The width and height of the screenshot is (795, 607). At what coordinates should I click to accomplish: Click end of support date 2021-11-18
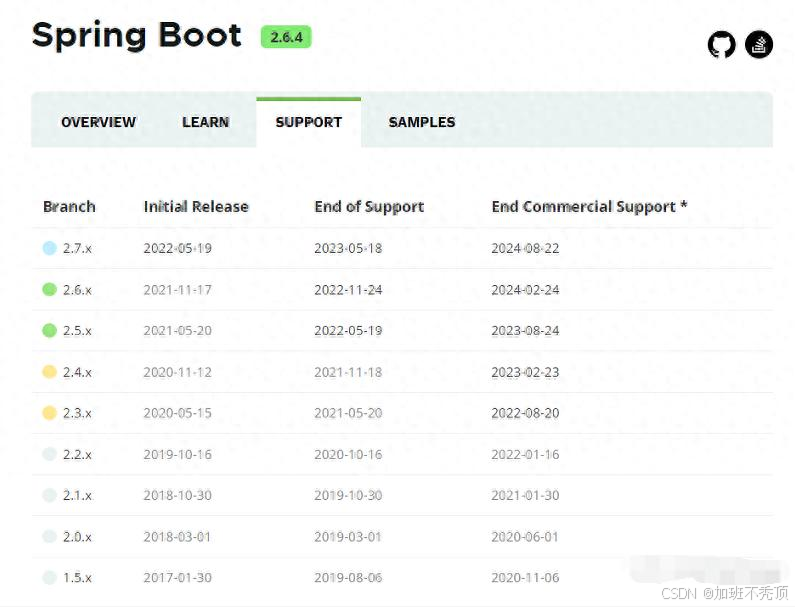point(348,372)
